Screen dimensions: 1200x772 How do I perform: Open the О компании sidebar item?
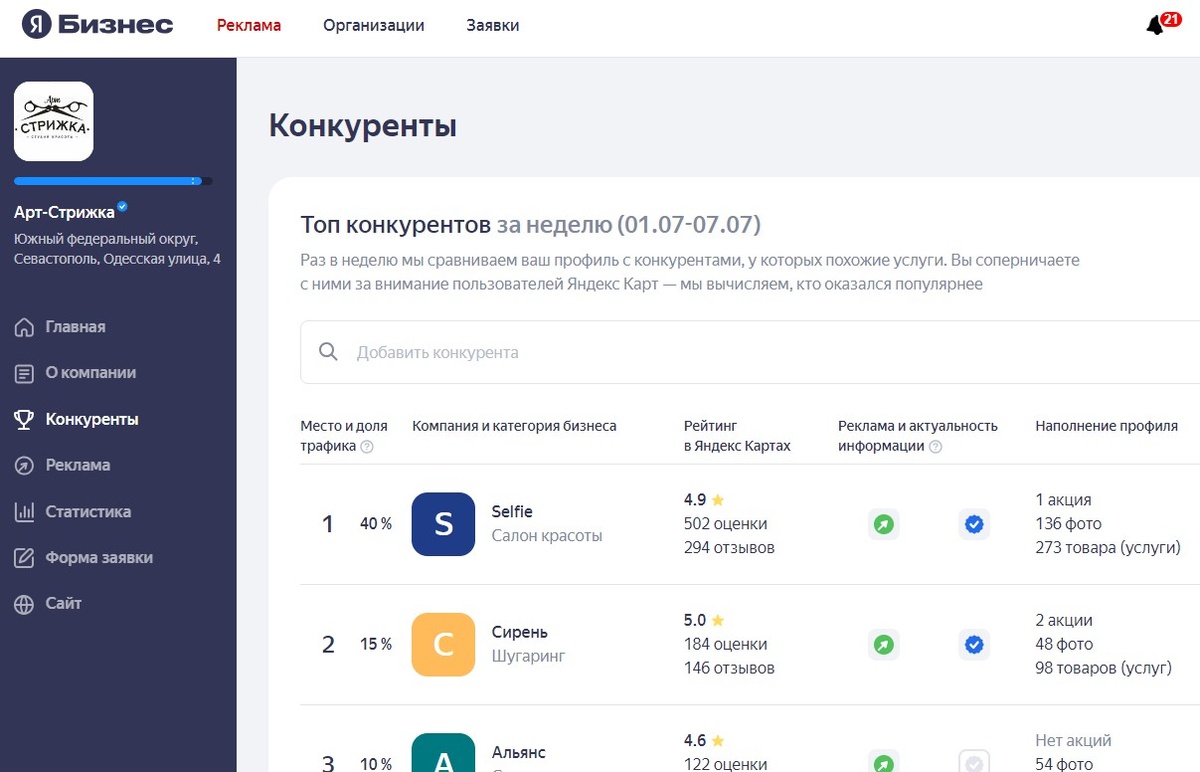tap(85, 373)
